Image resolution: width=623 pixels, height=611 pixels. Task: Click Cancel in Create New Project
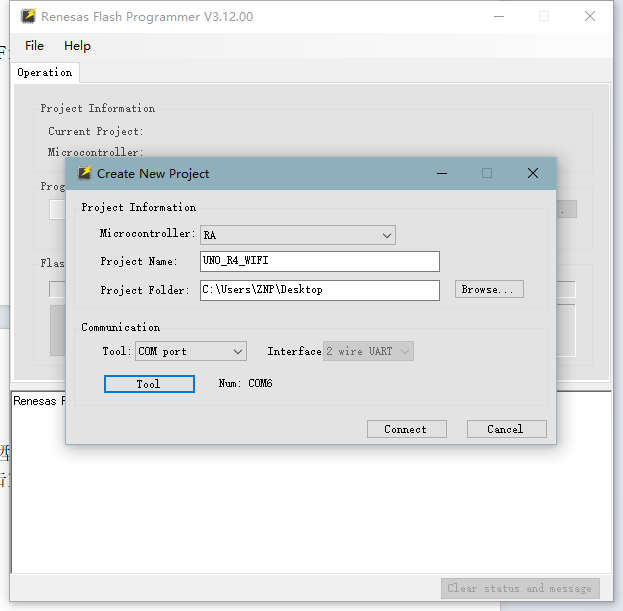pos(507,429)
